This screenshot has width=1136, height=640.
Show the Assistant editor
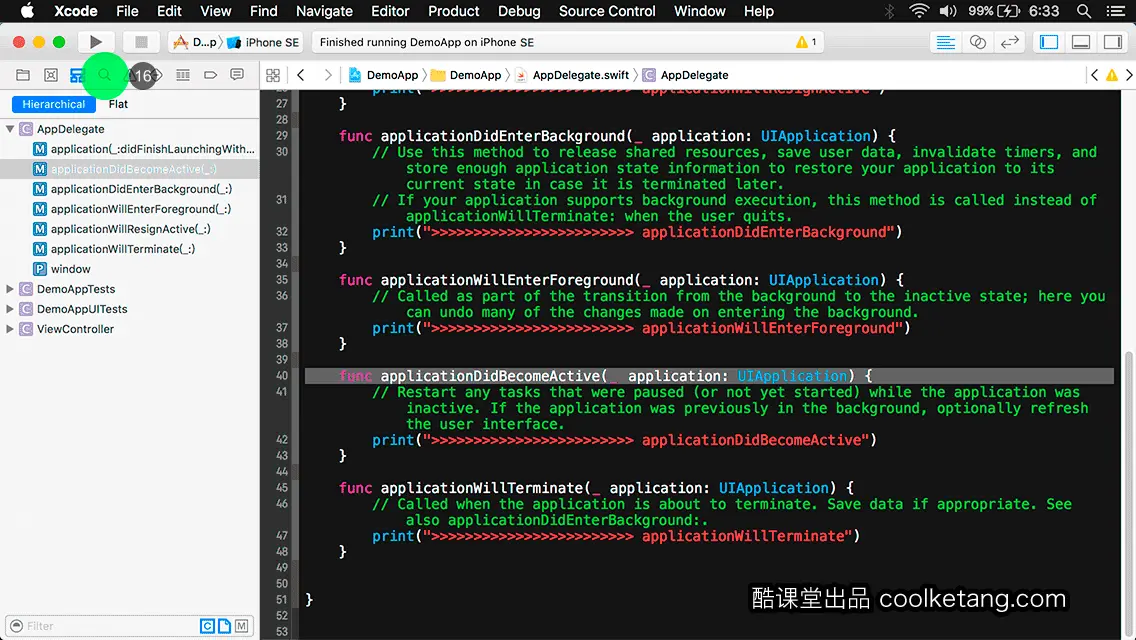pyautogui.click(x=977, y=42)
